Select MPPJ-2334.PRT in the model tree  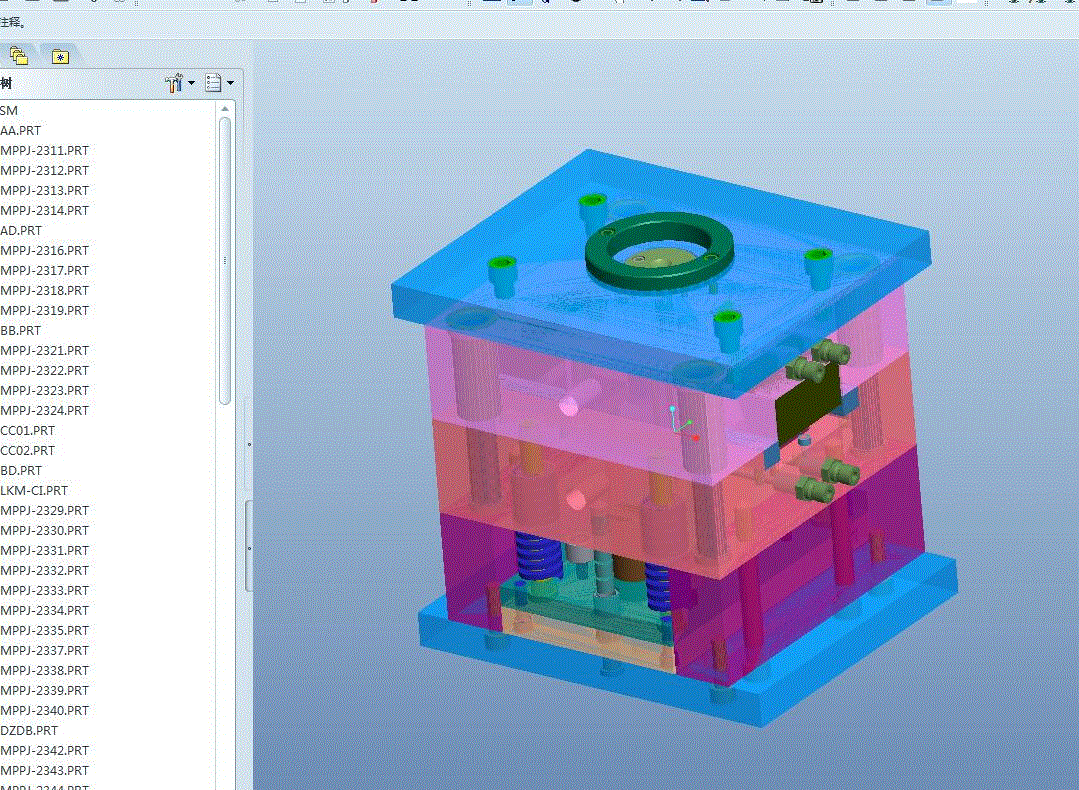45,610
